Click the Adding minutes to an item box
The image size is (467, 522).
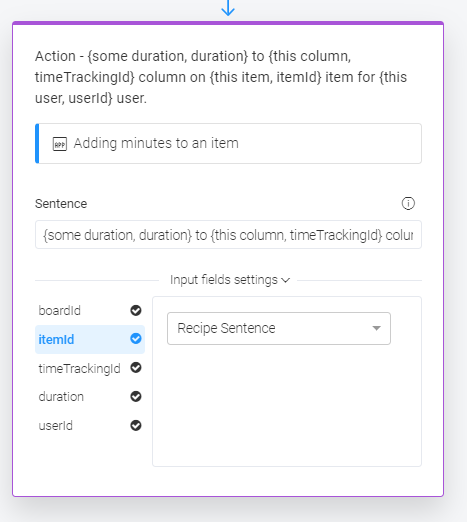tap(228, 143)
